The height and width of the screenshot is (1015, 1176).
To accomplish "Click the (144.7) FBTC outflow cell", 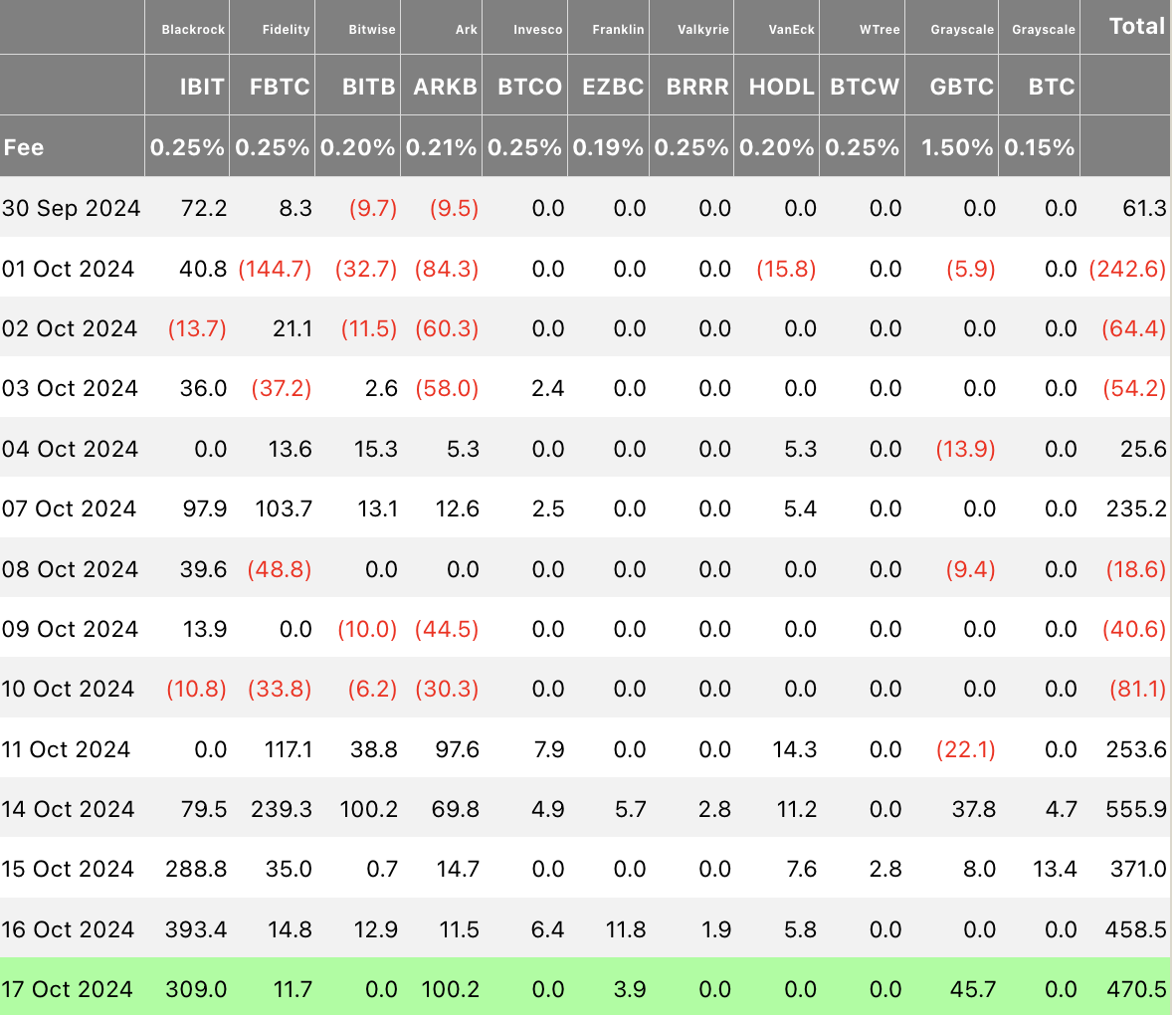I will coord(275,269).
